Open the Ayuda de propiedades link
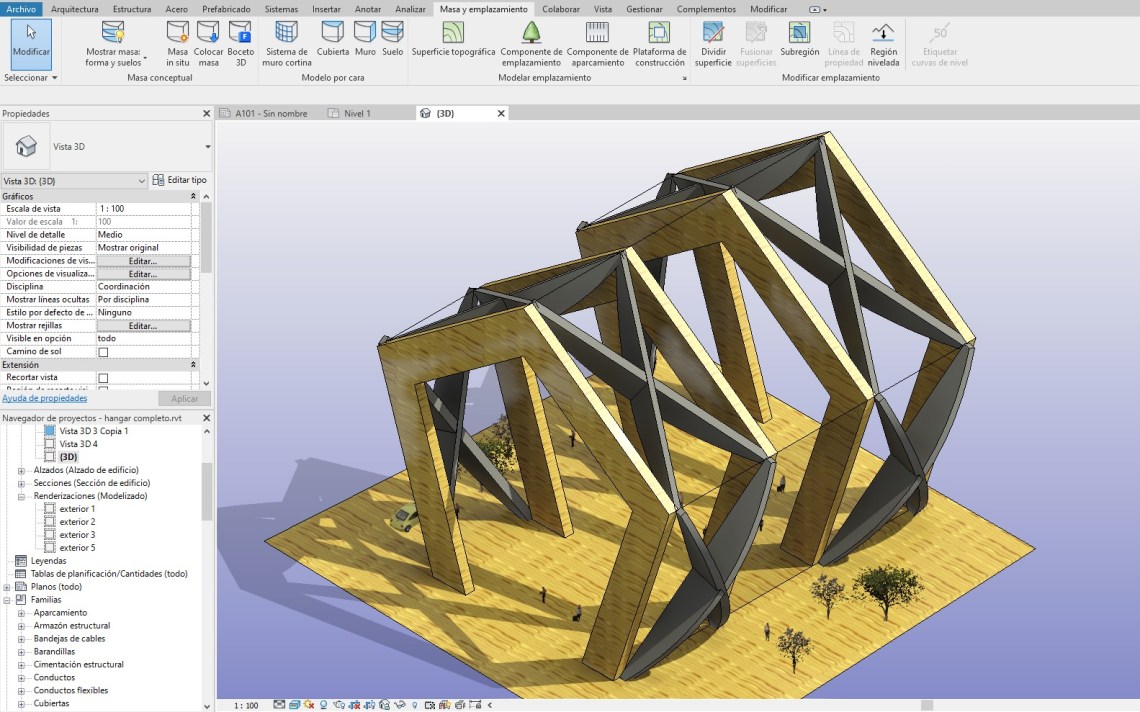 [44, 398]
